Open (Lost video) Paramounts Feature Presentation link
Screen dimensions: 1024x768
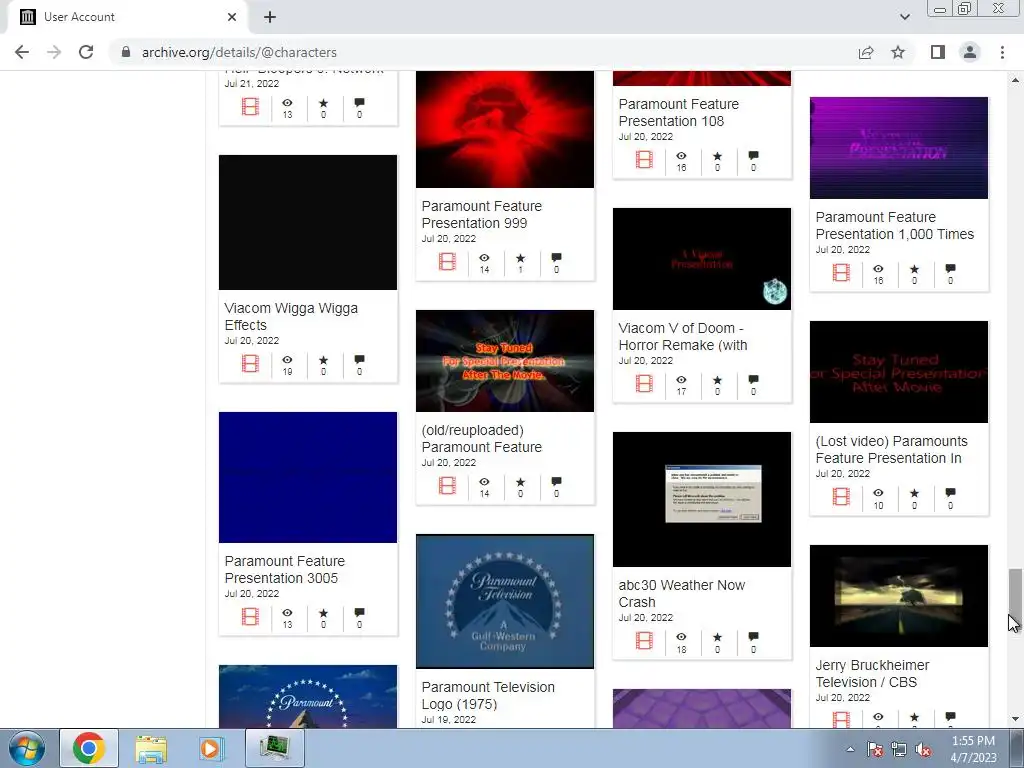pos(891,449)
